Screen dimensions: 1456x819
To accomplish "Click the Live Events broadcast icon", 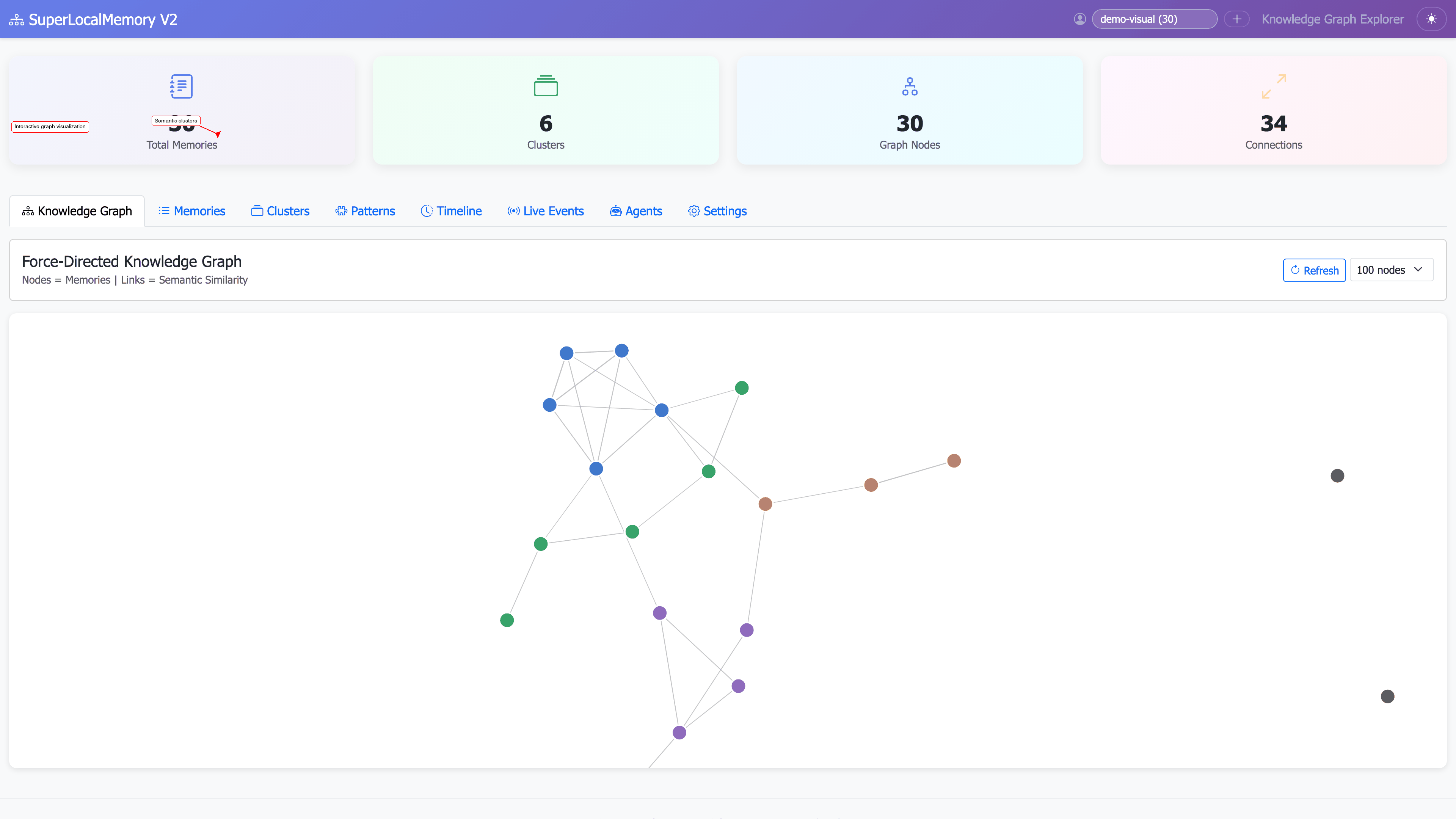I will pyautogui.click(x=513, y=210).
